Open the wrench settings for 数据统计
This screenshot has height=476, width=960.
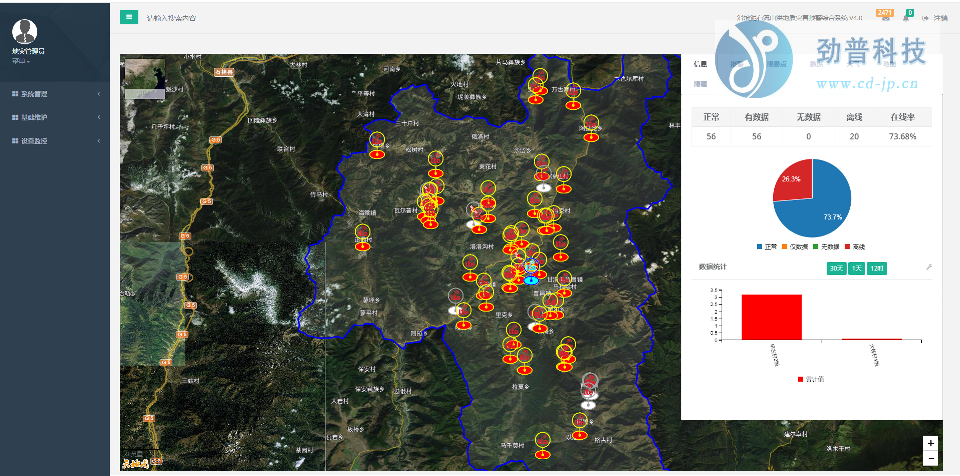tap(928, 268)
